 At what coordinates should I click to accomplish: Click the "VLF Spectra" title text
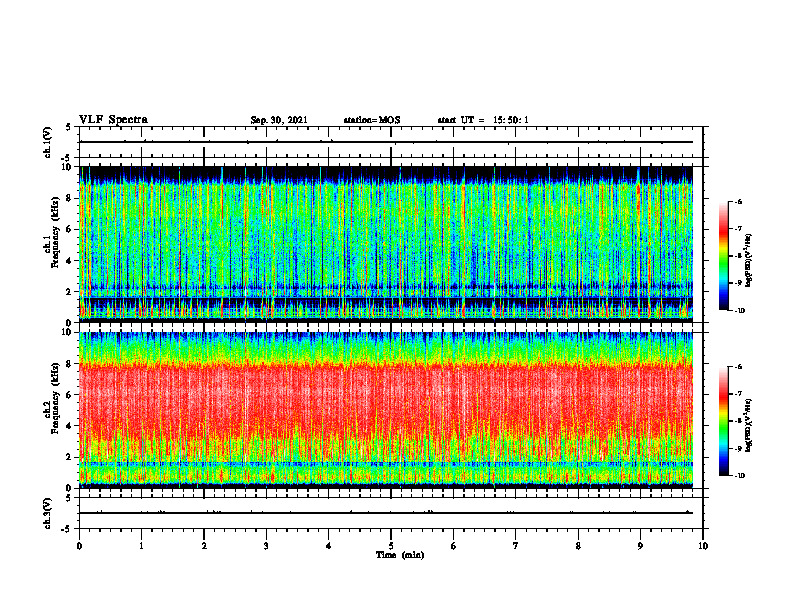[113, 120]
